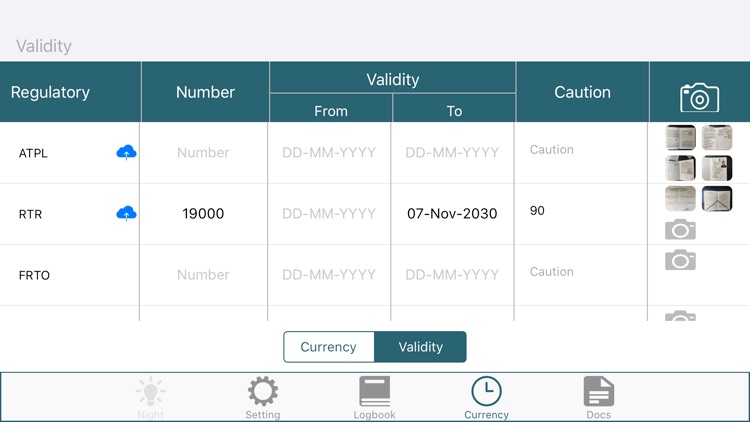Tap the gray camera icon below RTR thumbnails
Viewport: 750px width, 422px height.
pos(680,230)
